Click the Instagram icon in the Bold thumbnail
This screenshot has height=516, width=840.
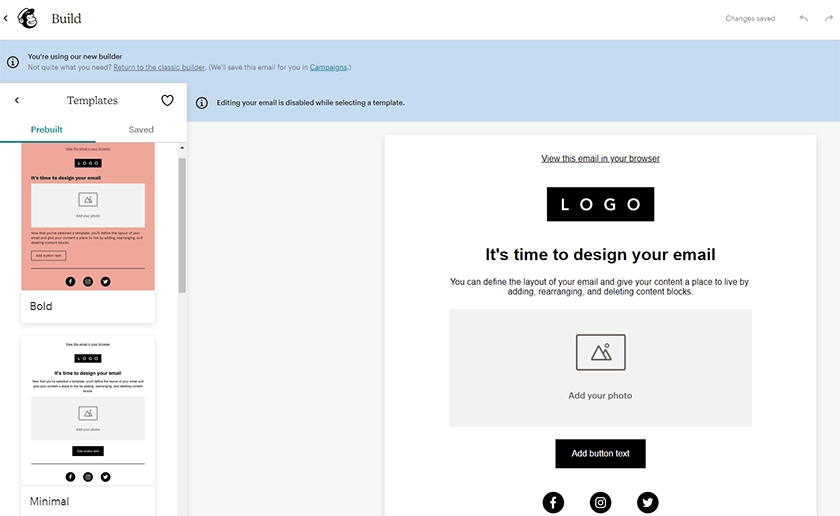point(88,281)
